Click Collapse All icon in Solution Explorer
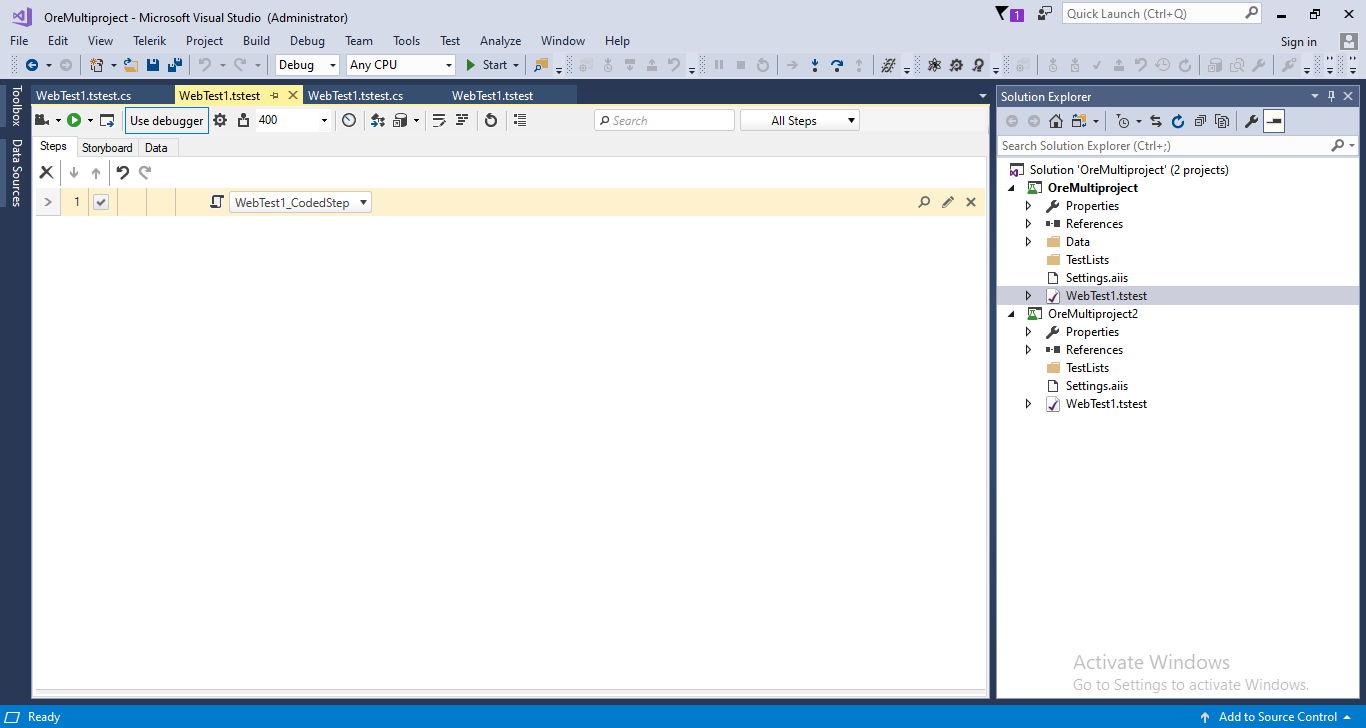The image size is (1366, 728). (1200, 121)
